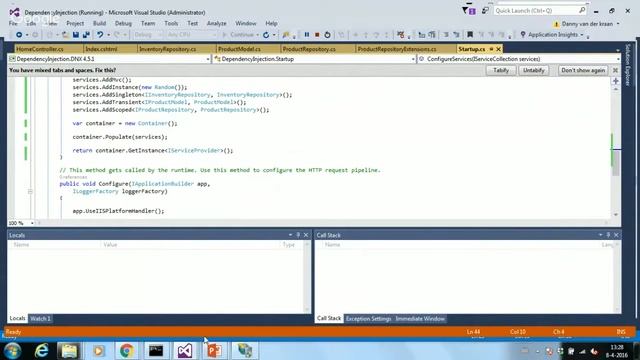Expand the DependencyInjection.Startup type dropdown

pyautogui.click(x=413, y=59)
